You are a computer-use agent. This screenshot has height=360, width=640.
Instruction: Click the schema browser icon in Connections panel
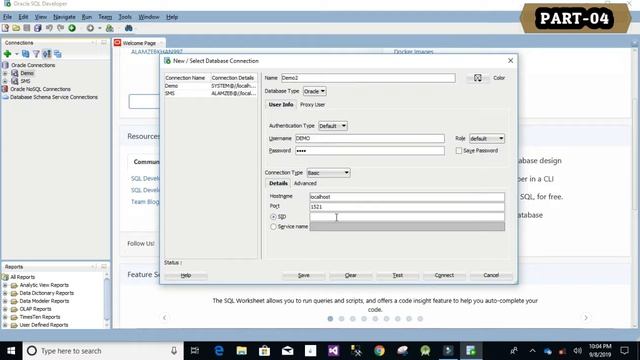point(47,54)
